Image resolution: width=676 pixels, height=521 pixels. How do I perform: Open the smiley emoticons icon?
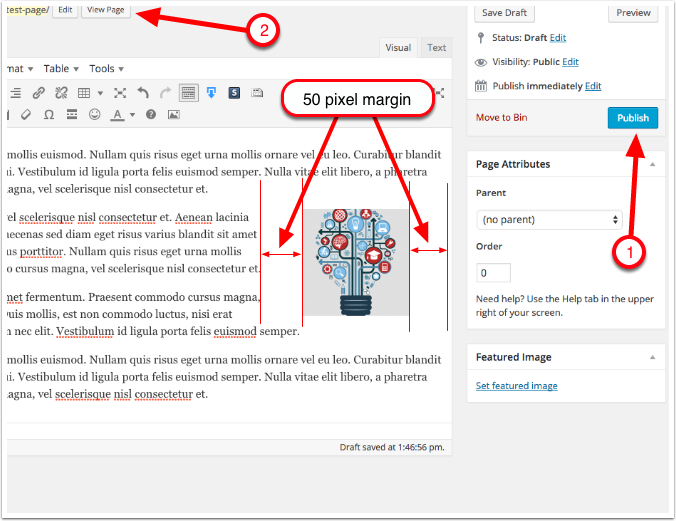point(94,114)
